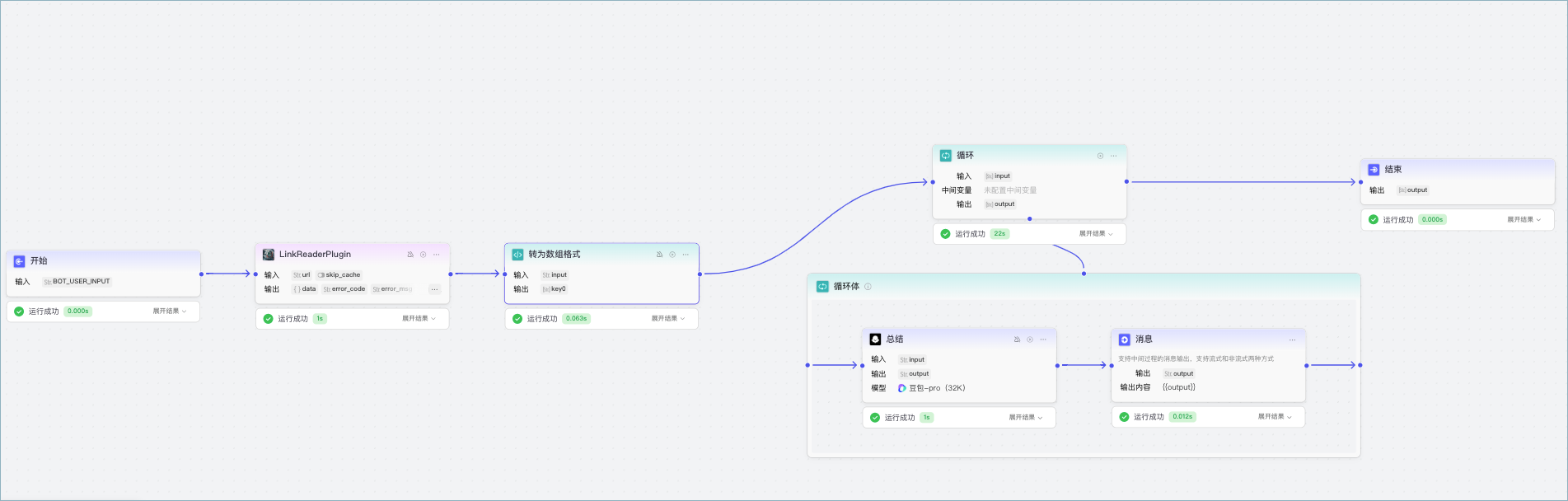The image size is (1568, 501).
Task: Expand 展开结果 under the 开始 node
Action: point(170,311)
